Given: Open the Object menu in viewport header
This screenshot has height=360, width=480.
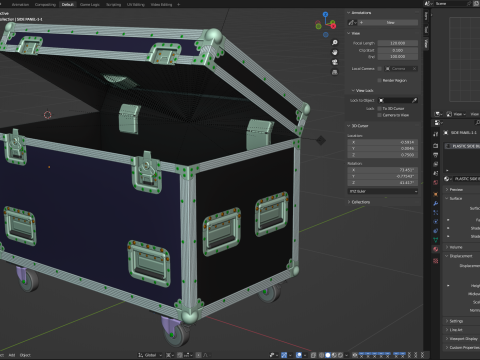Looking at the screenshot, I should (x=25, y=355).
